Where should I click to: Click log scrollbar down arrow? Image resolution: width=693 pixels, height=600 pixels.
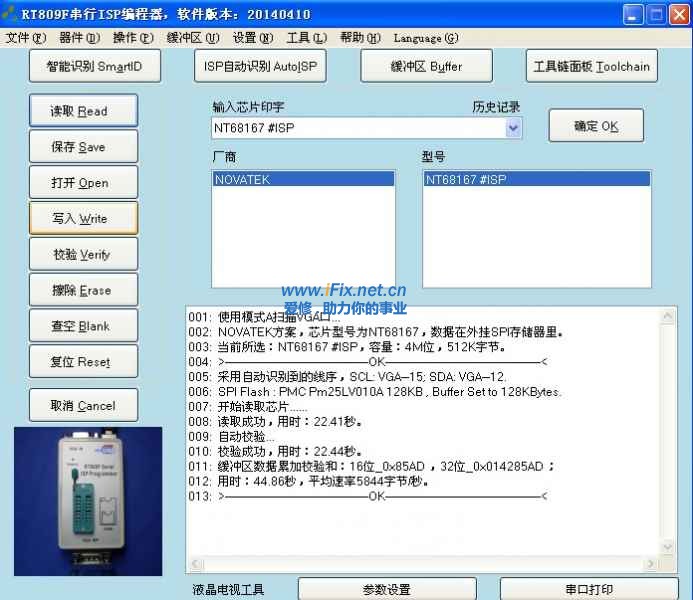point(668,547)
